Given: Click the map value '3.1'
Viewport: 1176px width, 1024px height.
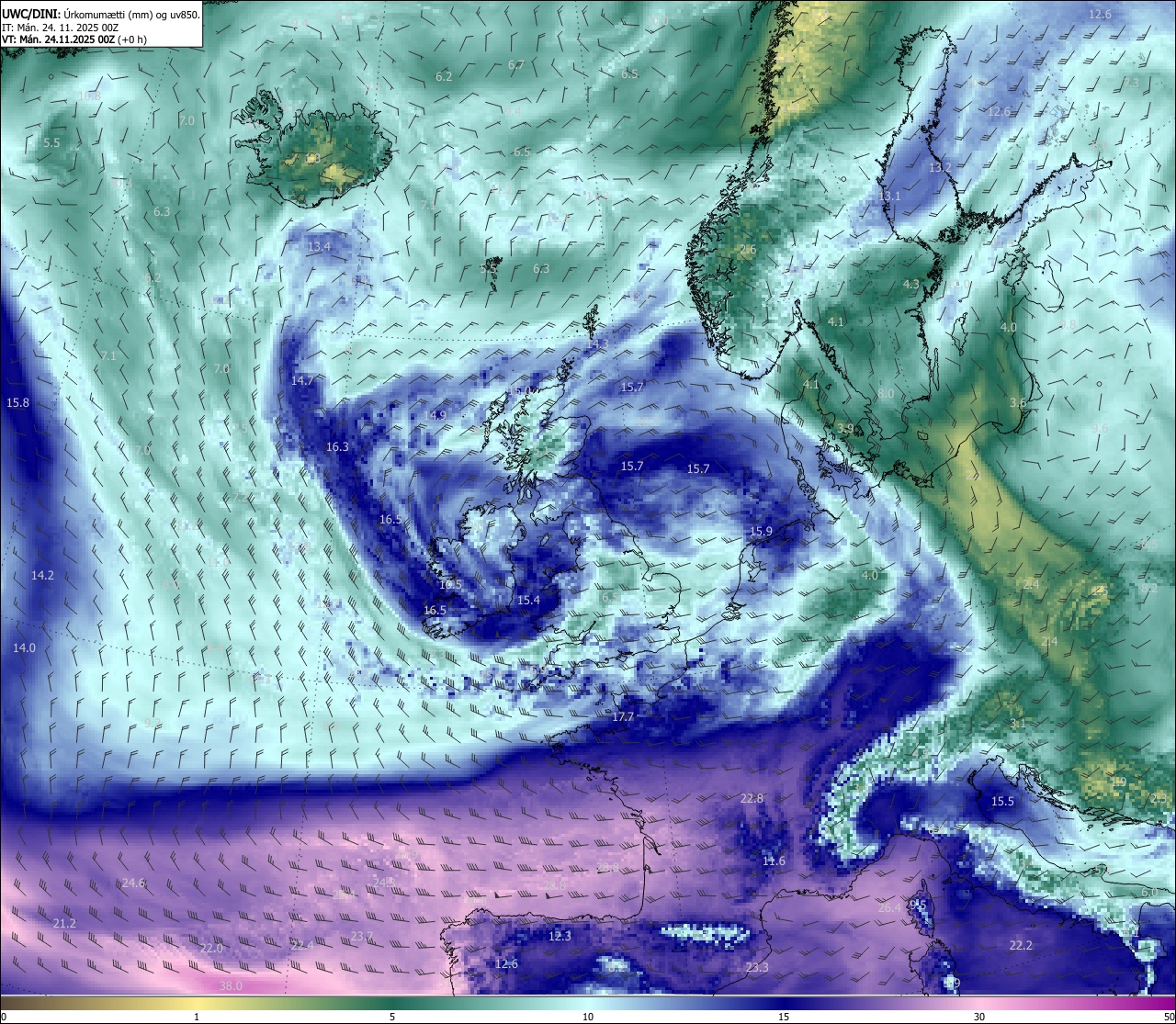Looking at the screenshot, I should pos(1018,725).
